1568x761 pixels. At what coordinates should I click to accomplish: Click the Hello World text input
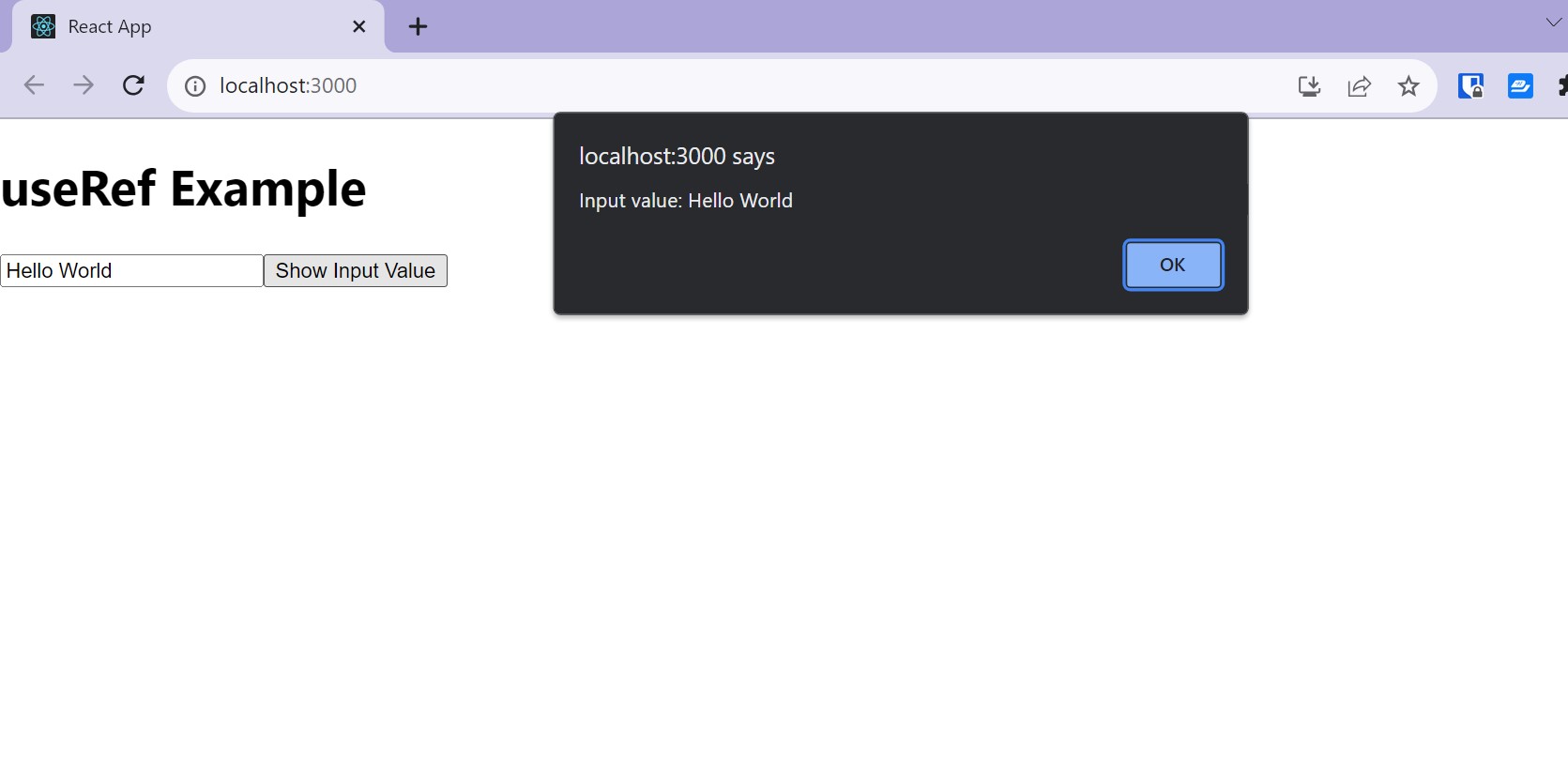tap(131, 271)
